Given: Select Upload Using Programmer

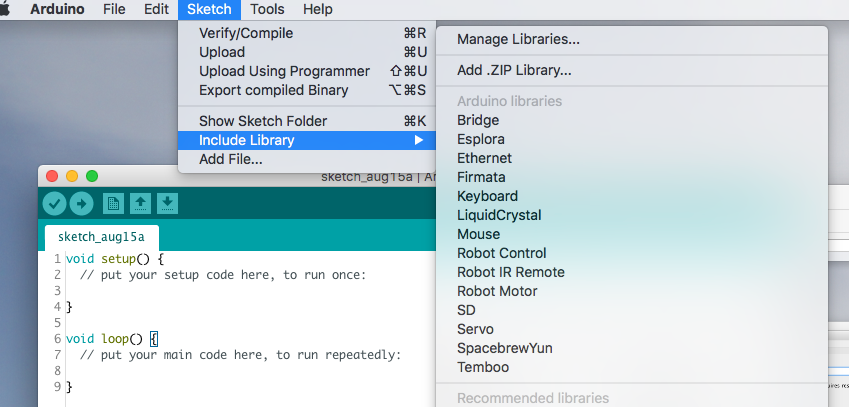Looking at the screenshot, I should point(307,71).
